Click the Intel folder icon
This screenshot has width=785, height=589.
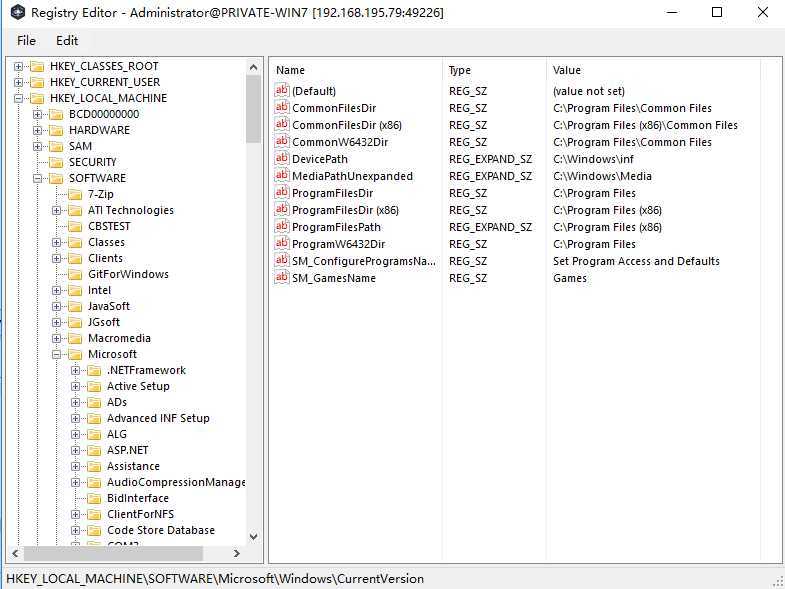click(75, 290)
